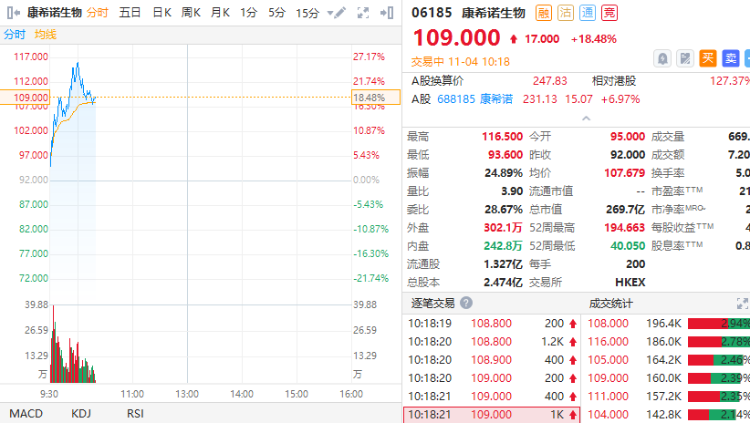Screen dimensions: 750x423
Task: Collapse the A-share info section chevron
Action: (586, 118)
